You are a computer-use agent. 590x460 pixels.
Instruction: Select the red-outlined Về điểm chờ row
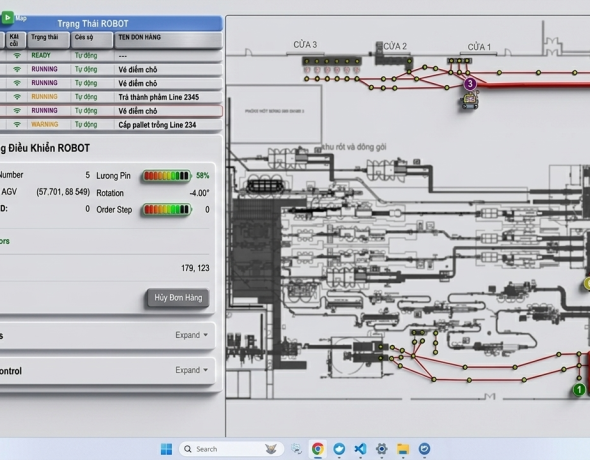tap(111, 111)
